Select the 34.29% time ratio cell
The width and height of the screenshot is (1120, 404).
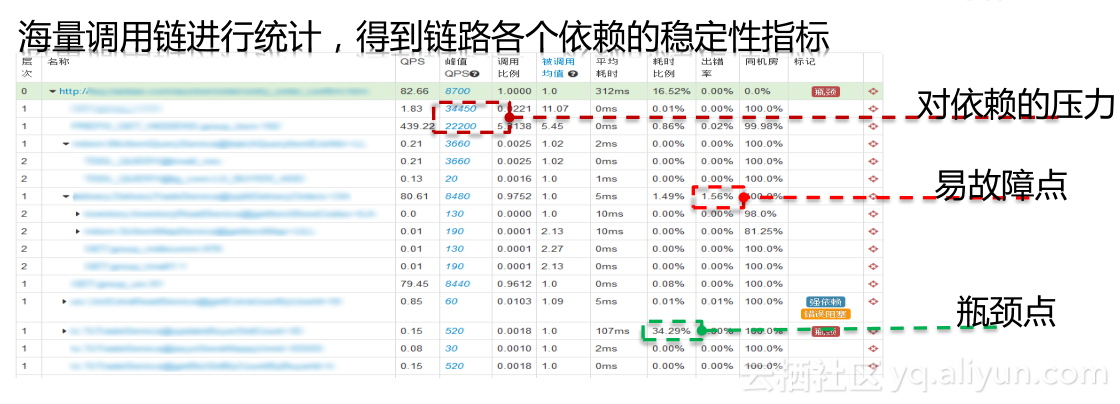671,331
